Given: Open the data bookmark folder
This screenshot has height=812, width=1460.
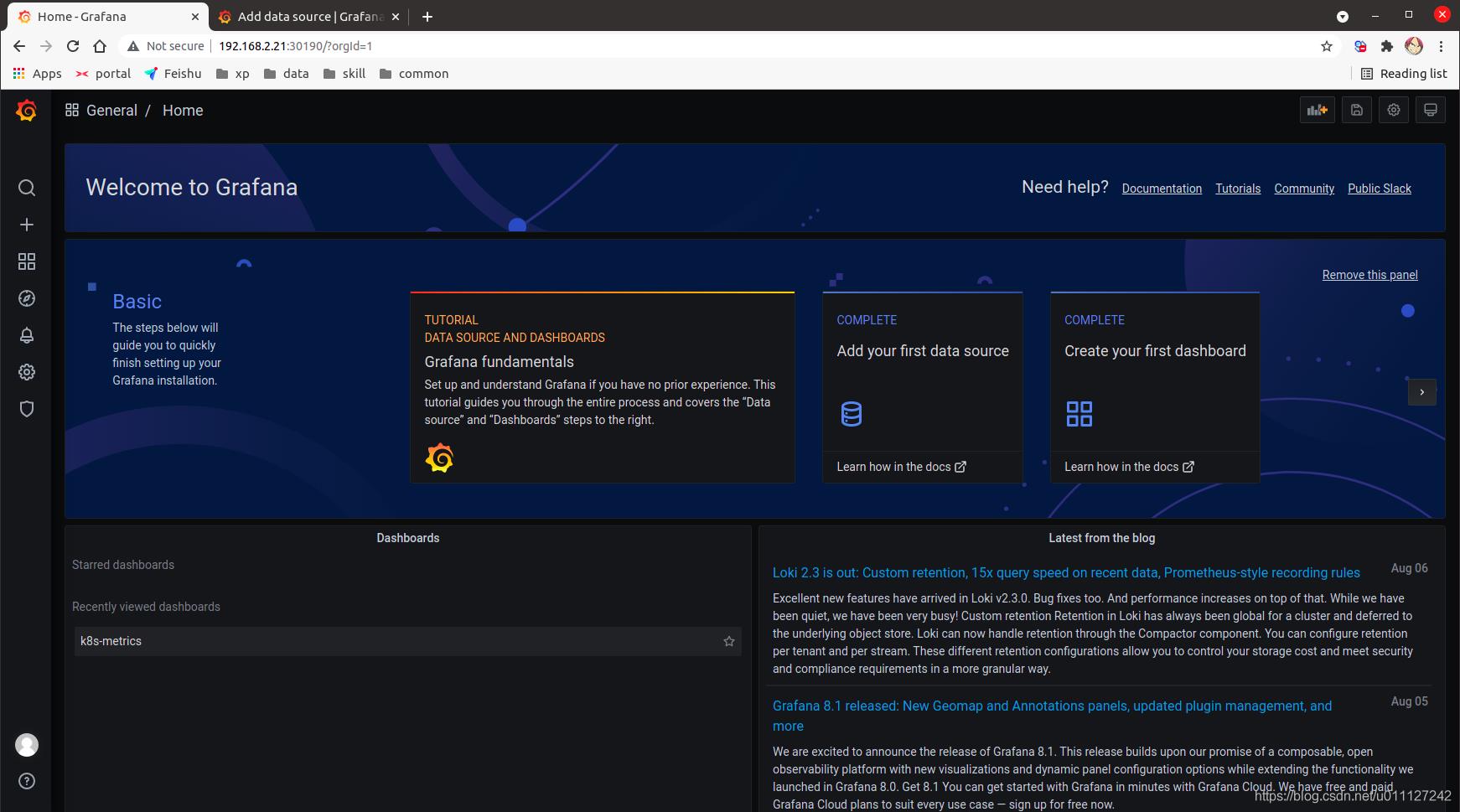Looking at the screenshot, I should click(287, 74).
